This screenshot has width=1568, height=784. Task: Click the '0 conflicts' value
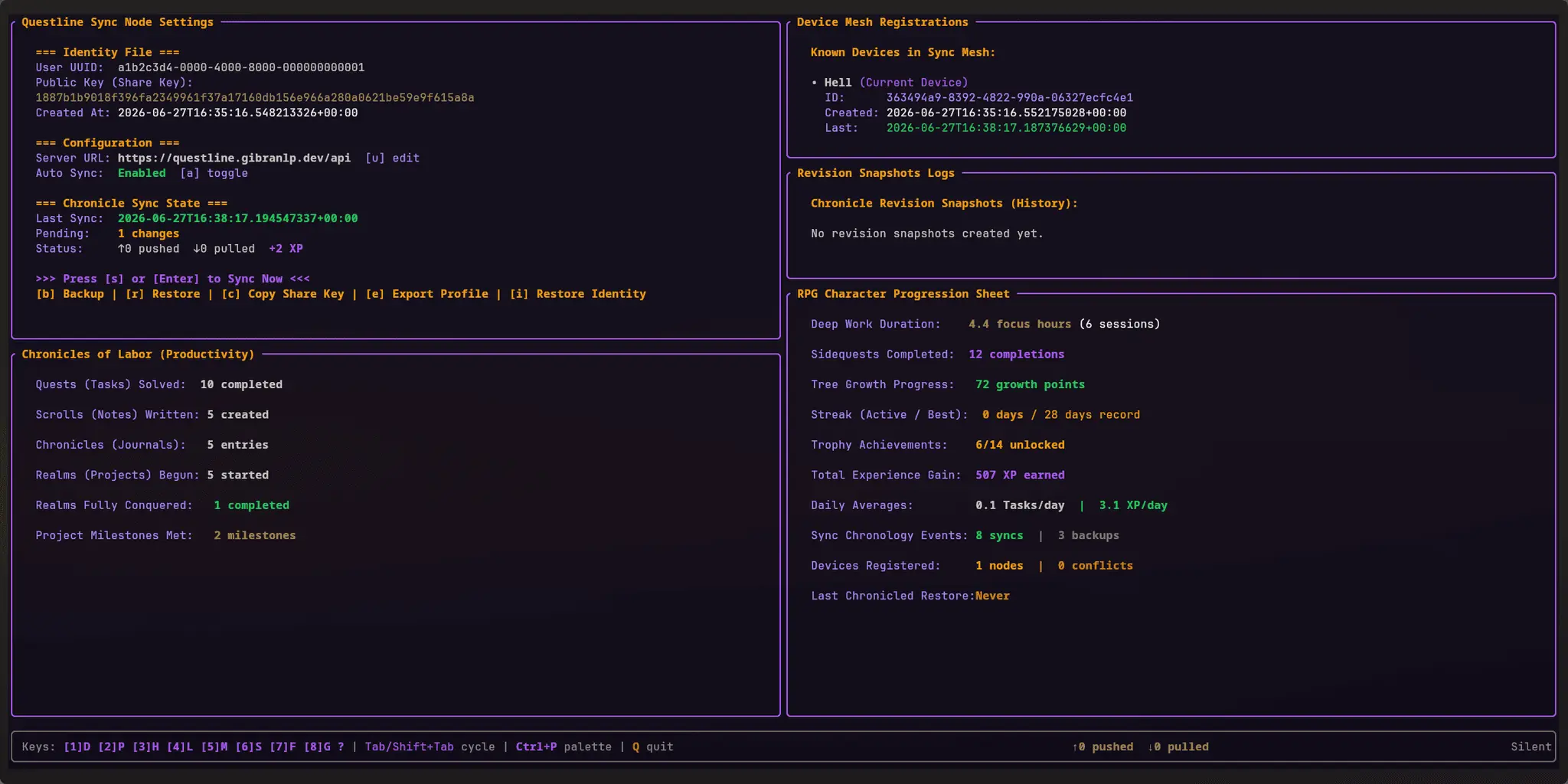click(1095, 566)
